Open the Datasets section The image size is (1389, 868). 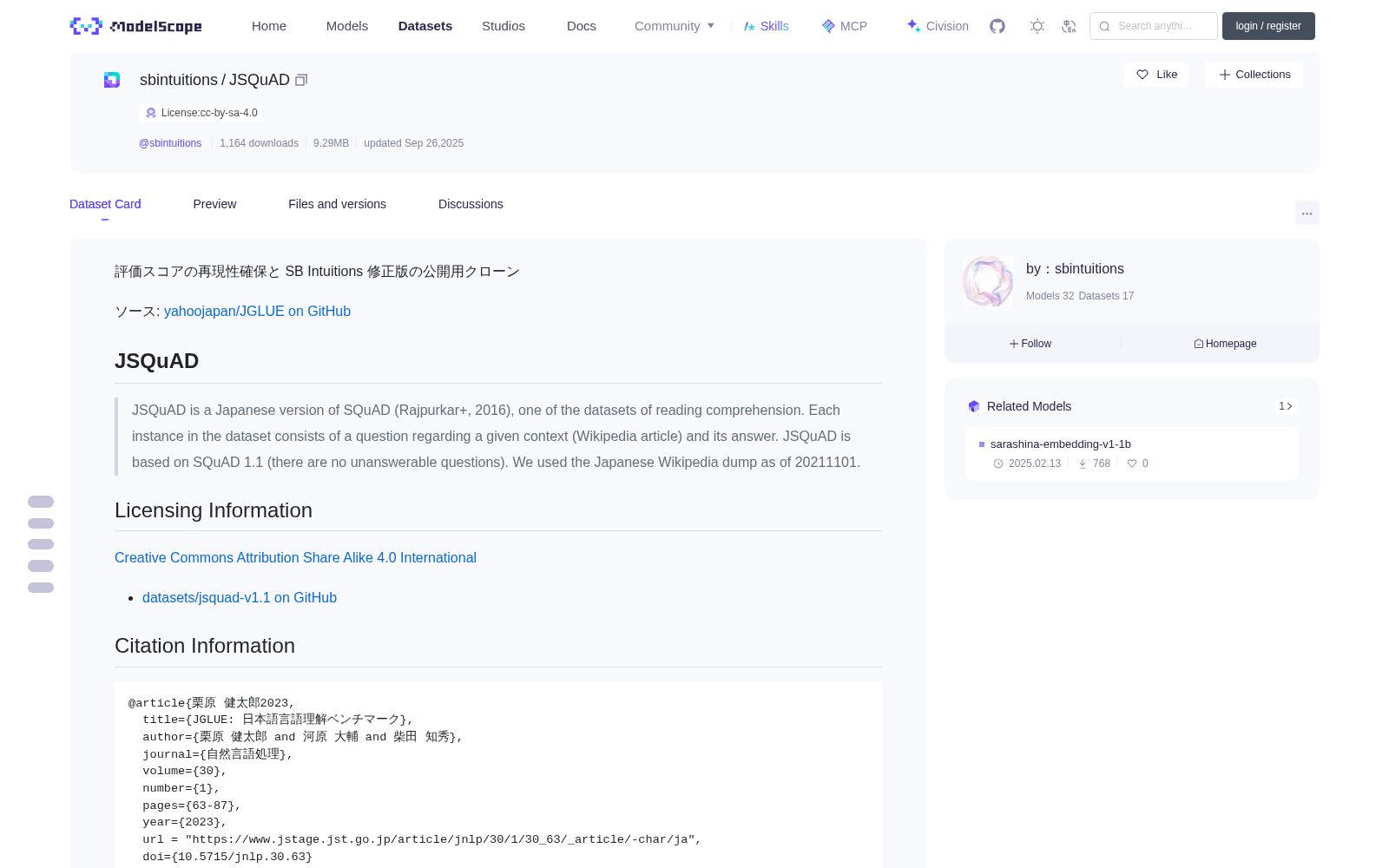coord(425,26)
